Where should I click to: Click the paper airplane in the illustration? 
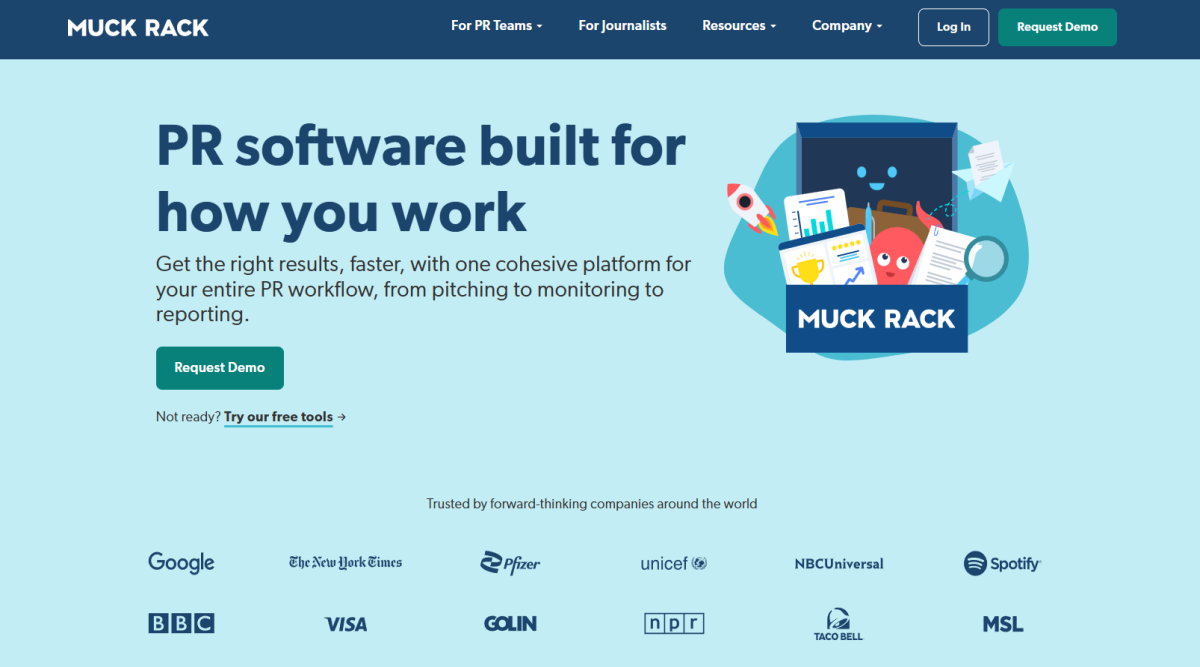click(x=983, y=170)
